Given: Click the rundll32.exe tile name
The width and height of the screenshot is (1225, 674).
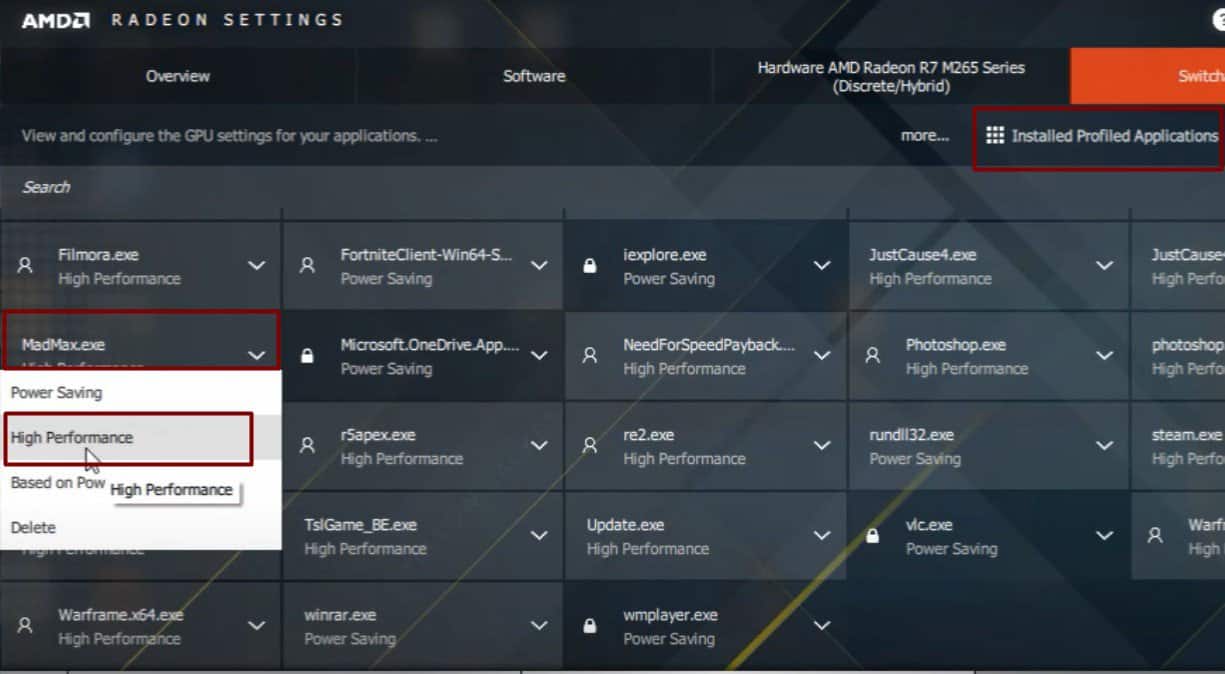Looking at the screenshot, I should (x=911, y=435).
